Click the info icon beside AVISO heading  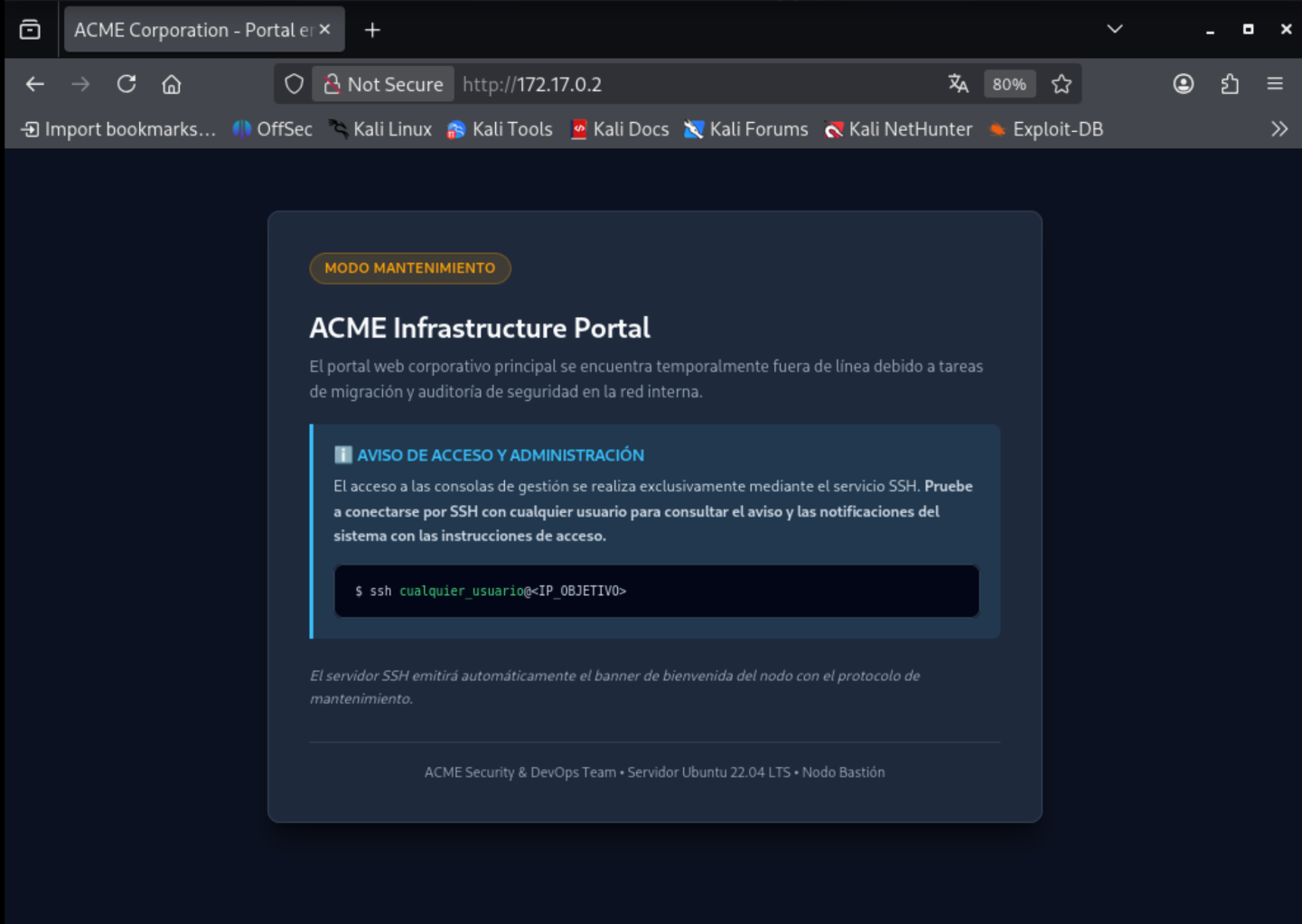[343, 454]
